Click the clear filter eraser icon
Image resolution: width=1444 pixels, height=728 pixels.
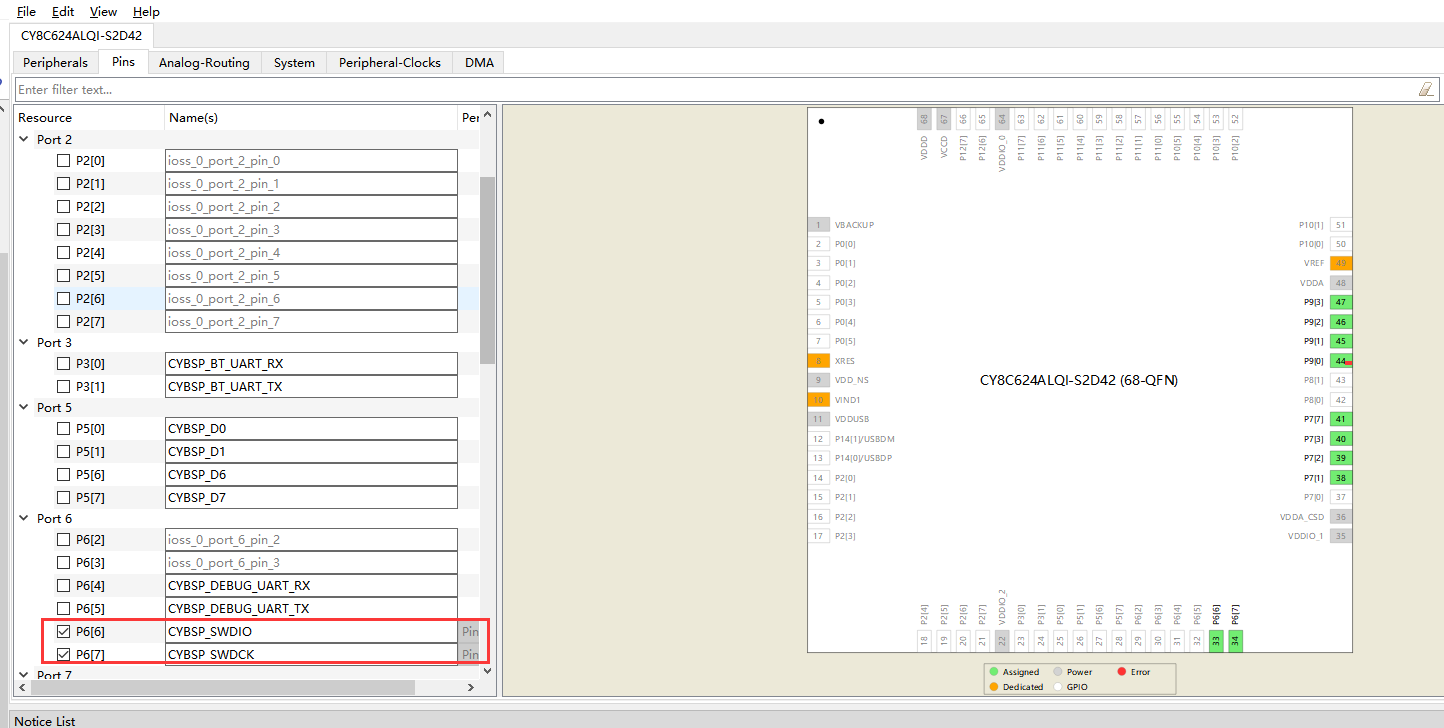1426,89
